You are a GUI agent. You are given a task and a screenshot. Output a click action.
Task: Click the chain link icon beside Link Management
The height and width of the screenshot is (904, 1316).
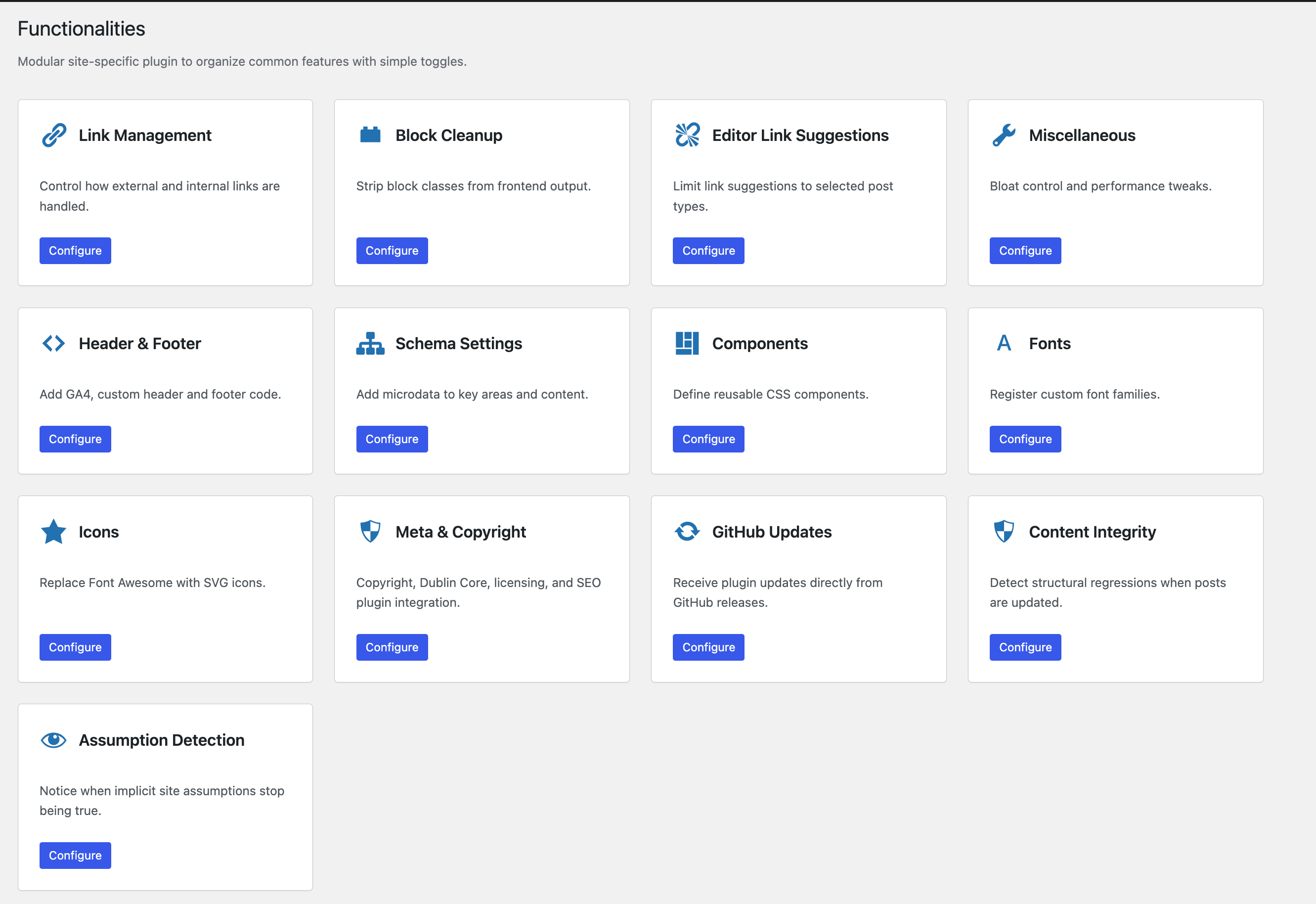(x=54, y=136)
